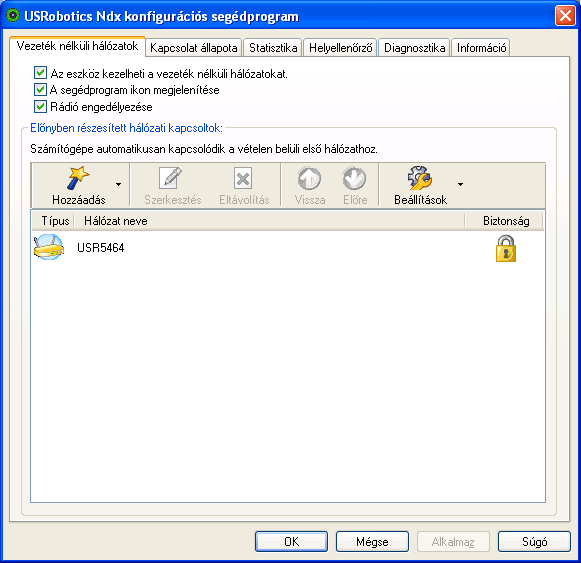581x563 pixels.
Task: Click the Eltávolítás remove icon
Action: (x=243, y=178)
